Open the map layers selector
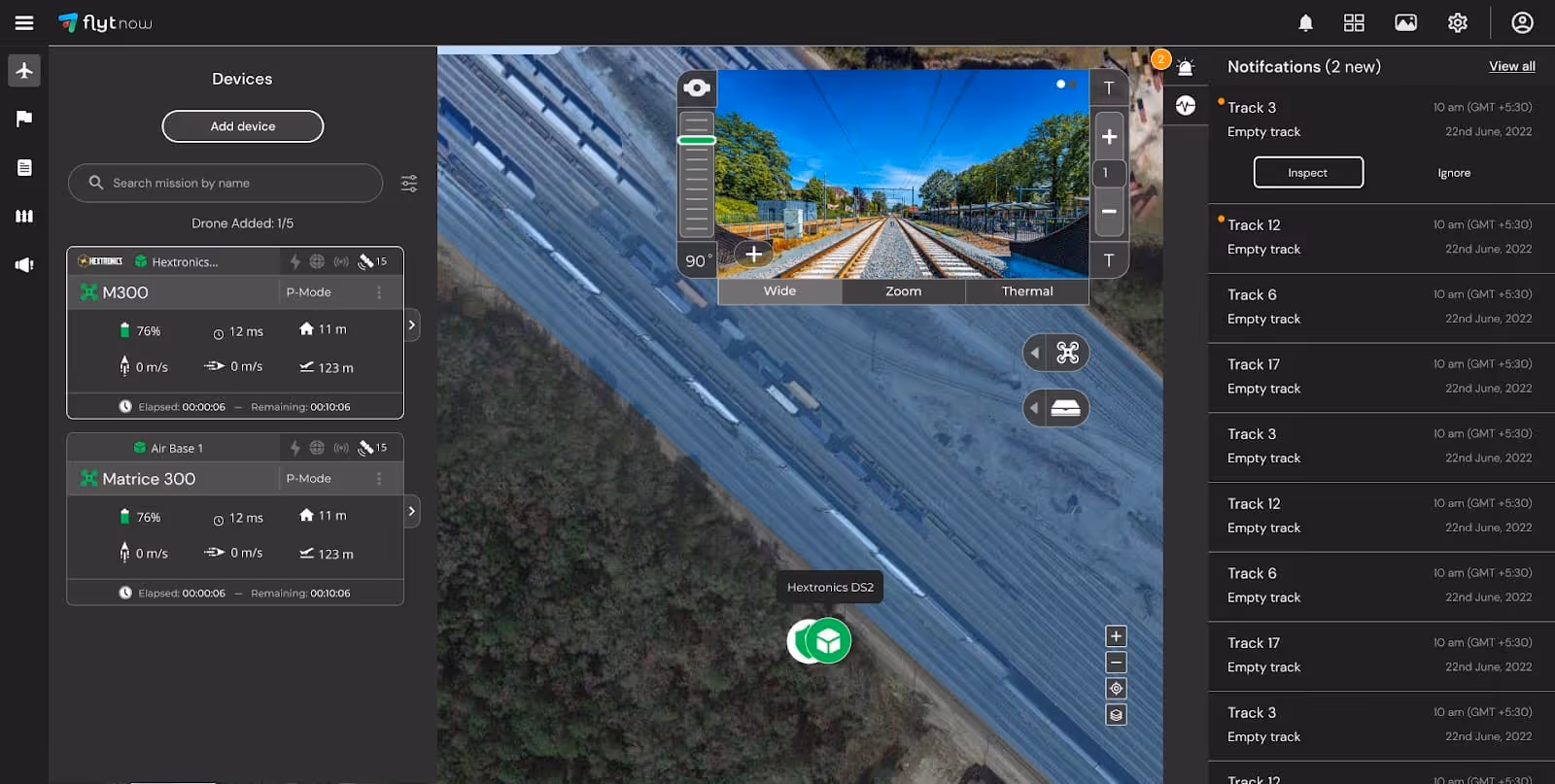The width and height of the screenshot is (1555, 784). (1116, 715)
